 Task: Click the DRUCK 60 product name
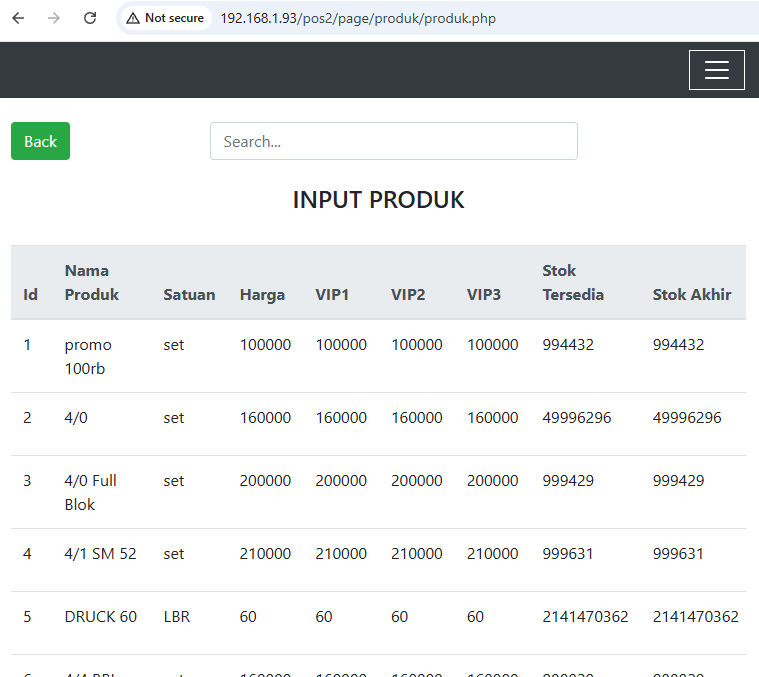100,616
